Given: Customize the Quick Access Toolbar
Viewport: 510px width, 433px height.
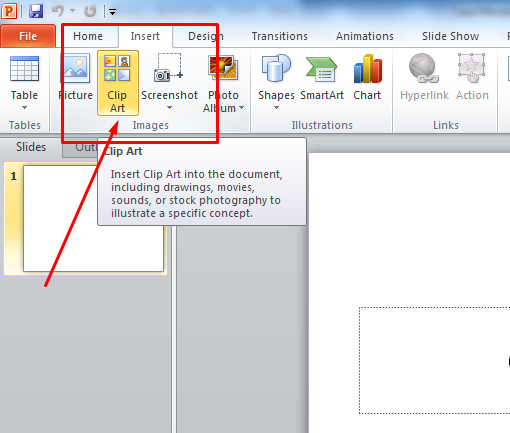Looking at the screenshot, I should tap(112, 12).
